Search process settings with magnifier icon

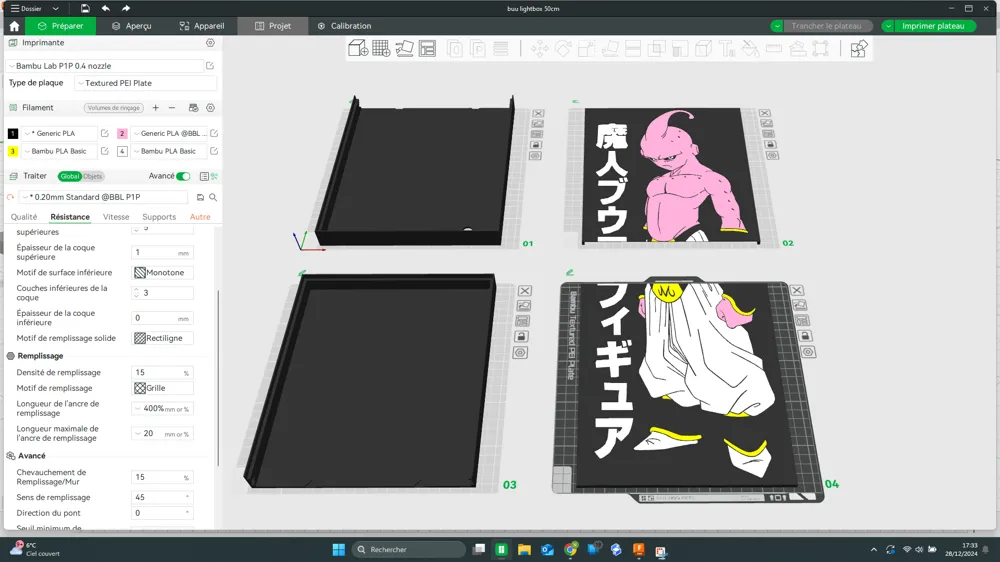click(x=213, y=197)
